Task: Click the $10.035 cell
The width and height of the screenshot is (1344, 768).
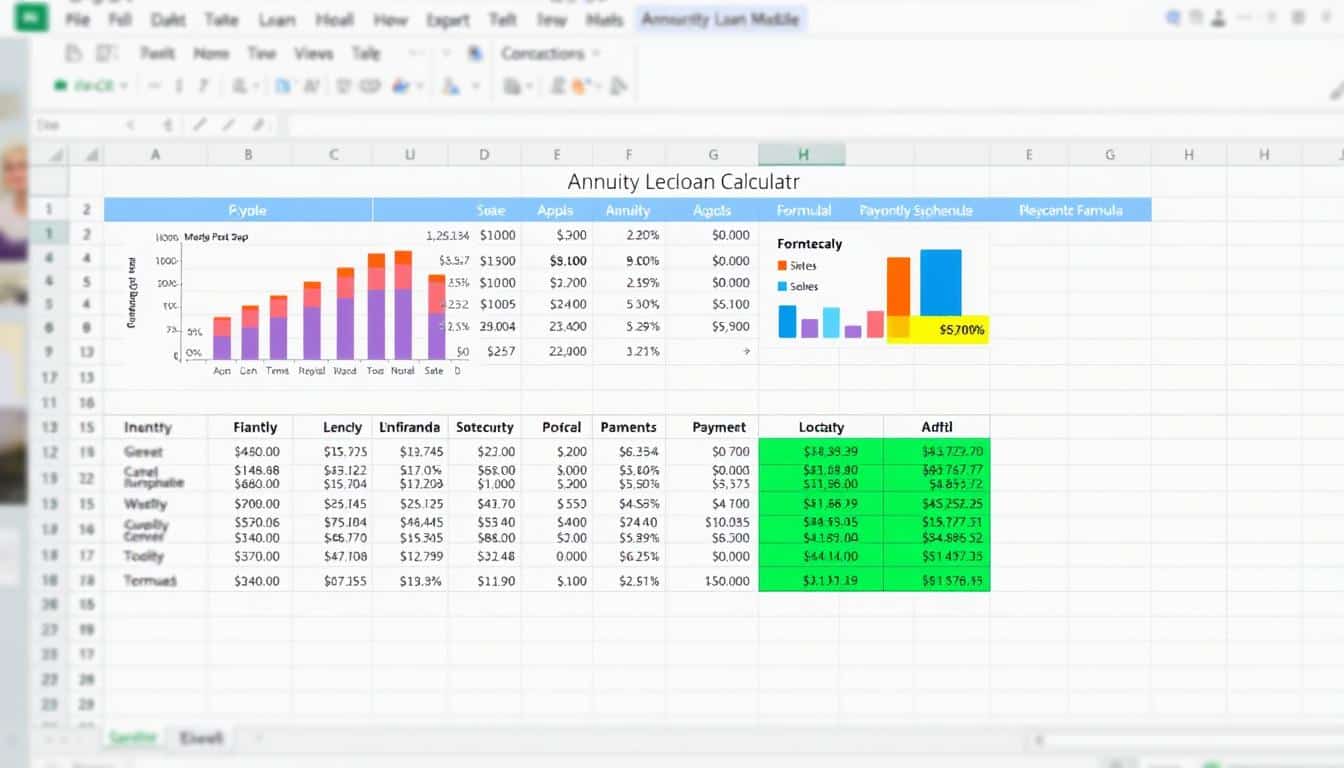Action: 727,522
